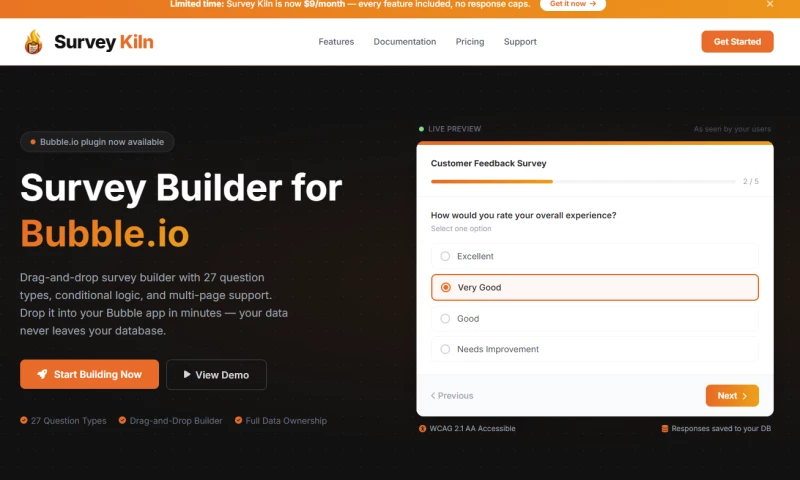800x480 pixels.
Task: Dismiss the promo banner with the X
Action: coord(770,4)
